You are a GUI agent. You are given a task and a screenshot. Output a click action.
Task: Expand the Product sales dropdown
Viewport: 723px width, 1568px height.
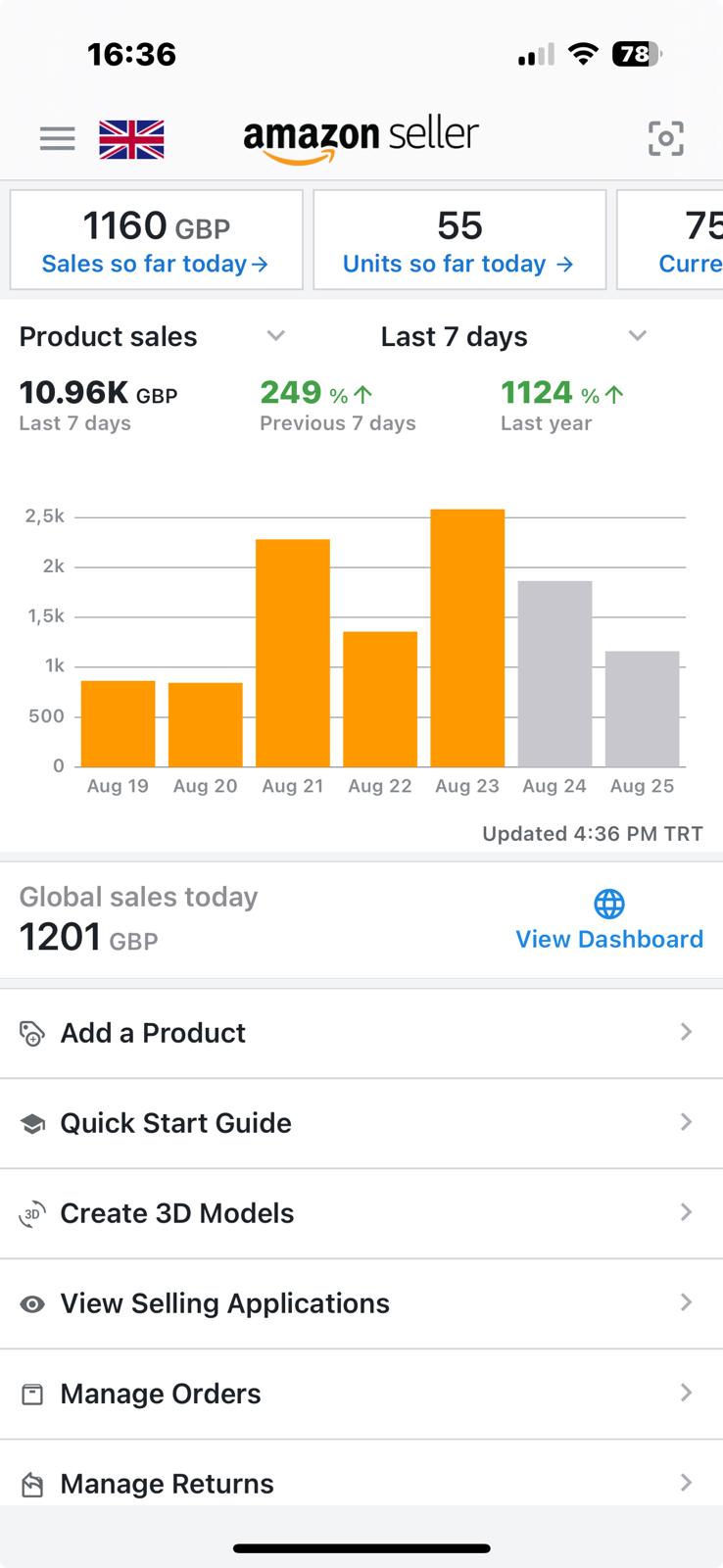276,336
